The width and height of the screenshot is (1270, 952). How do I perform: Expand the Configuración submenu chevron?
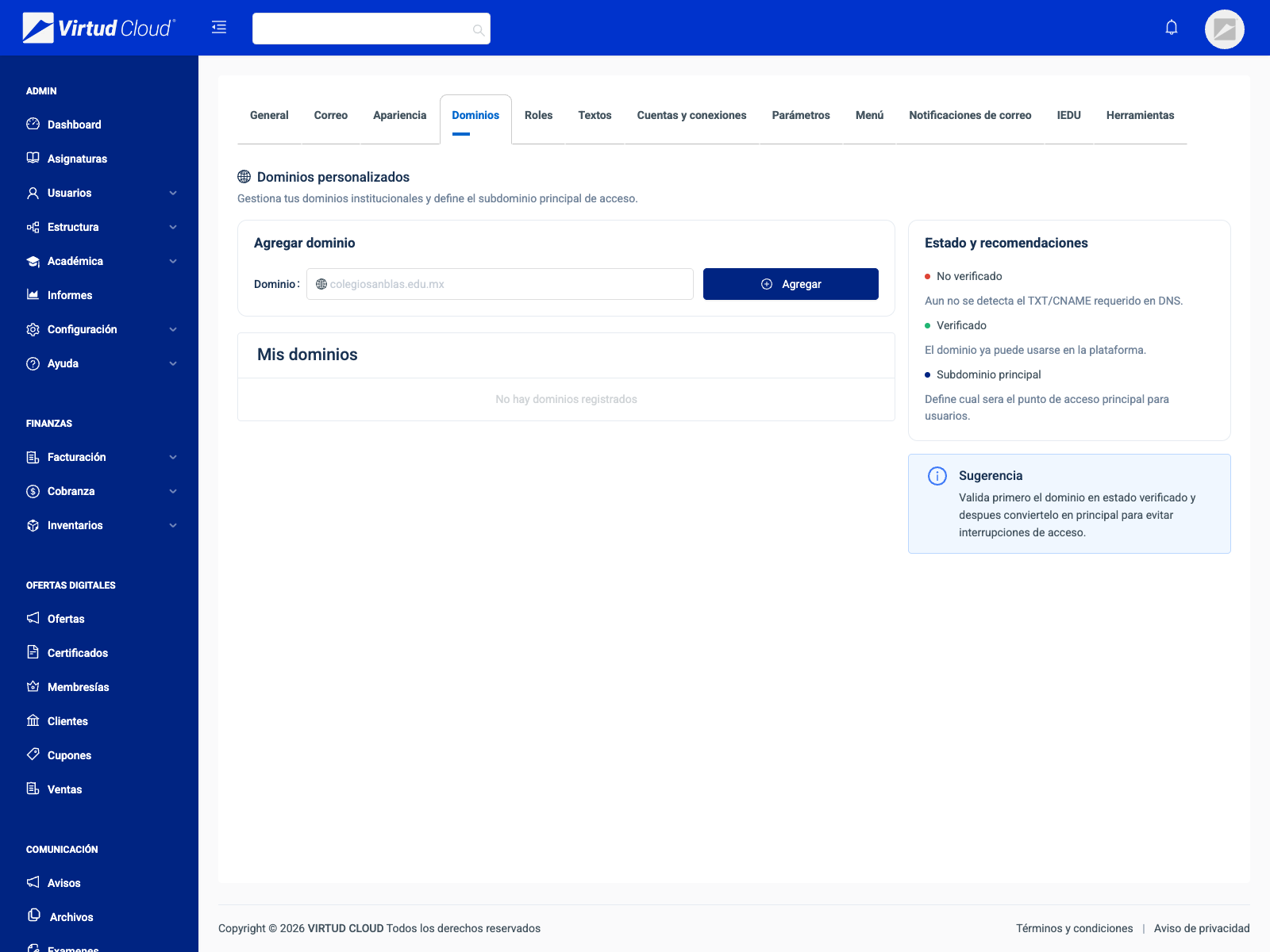click(x=173, y=329)
